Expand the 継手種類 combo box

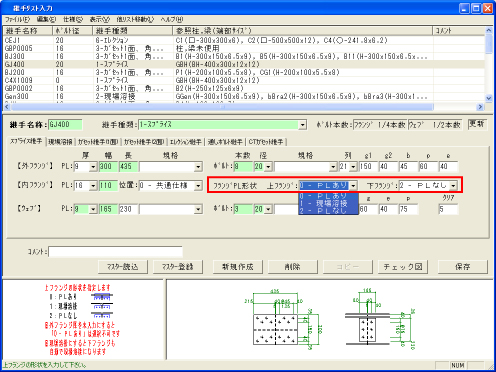[x=302, y=125]
